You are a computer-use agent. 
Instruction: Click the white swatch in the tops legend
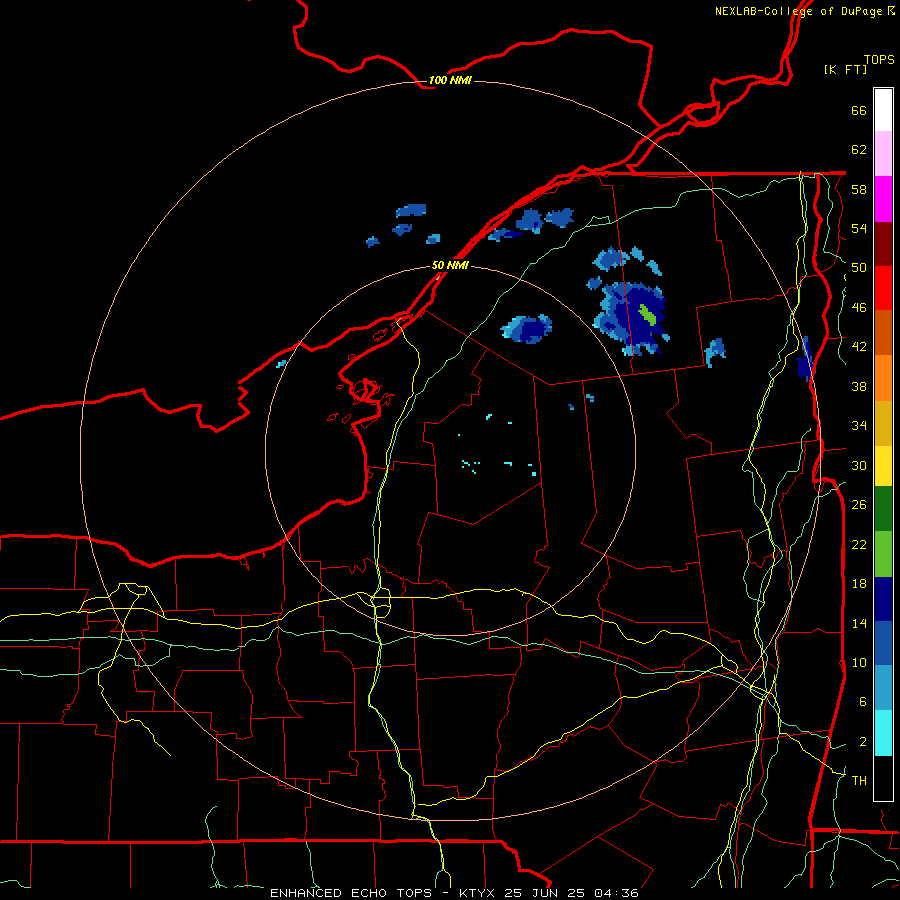click(x=883, y=110)
